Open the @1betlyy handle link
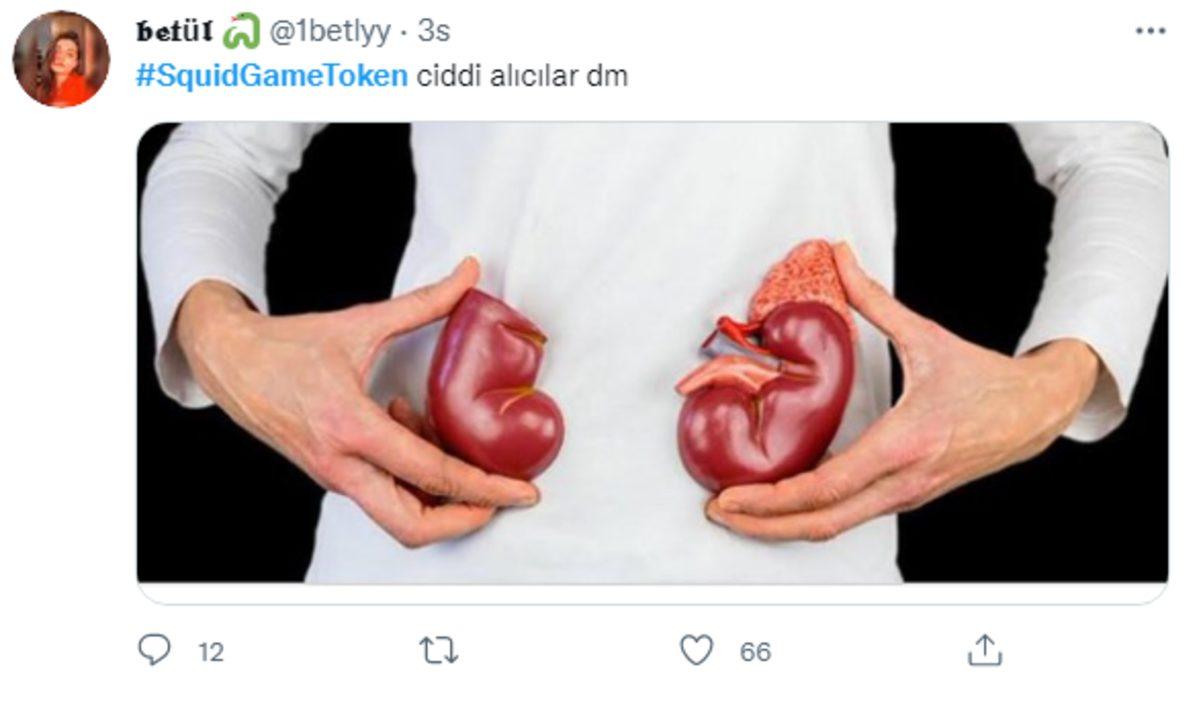 click(327, 32)
